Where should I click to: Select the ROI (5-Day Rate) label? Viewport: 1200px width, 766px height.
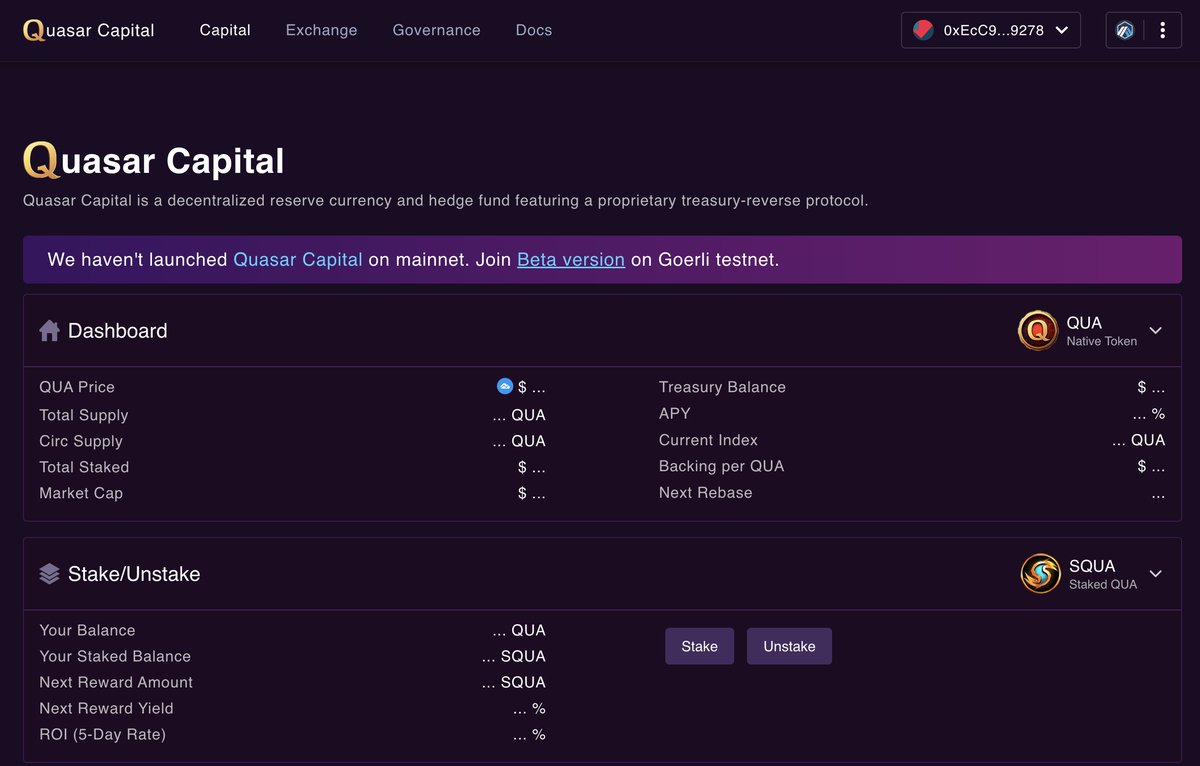coord(102,734)
